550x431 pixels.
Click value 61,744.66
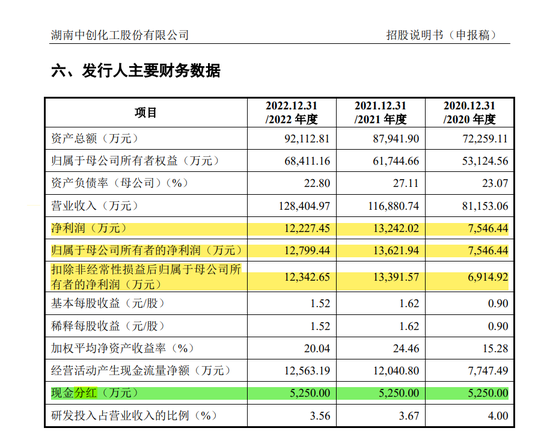click(396, 161)
